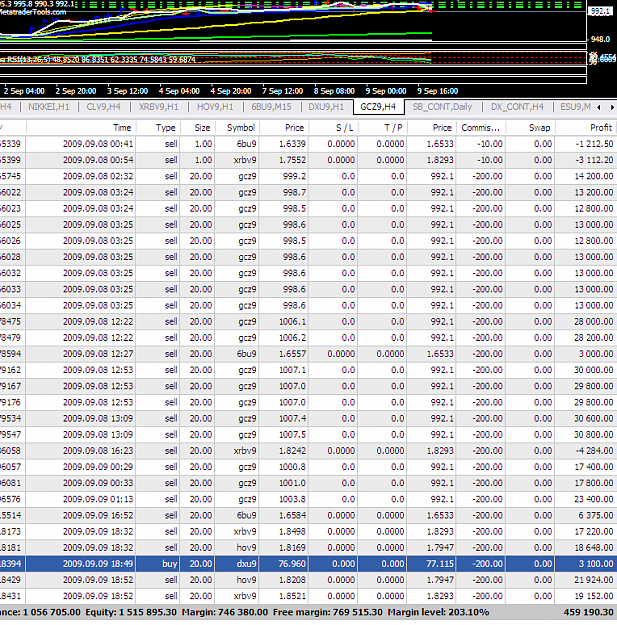Select hov9 sell order at 1.8208
The image size is (617, 625).
coord(308,580)
